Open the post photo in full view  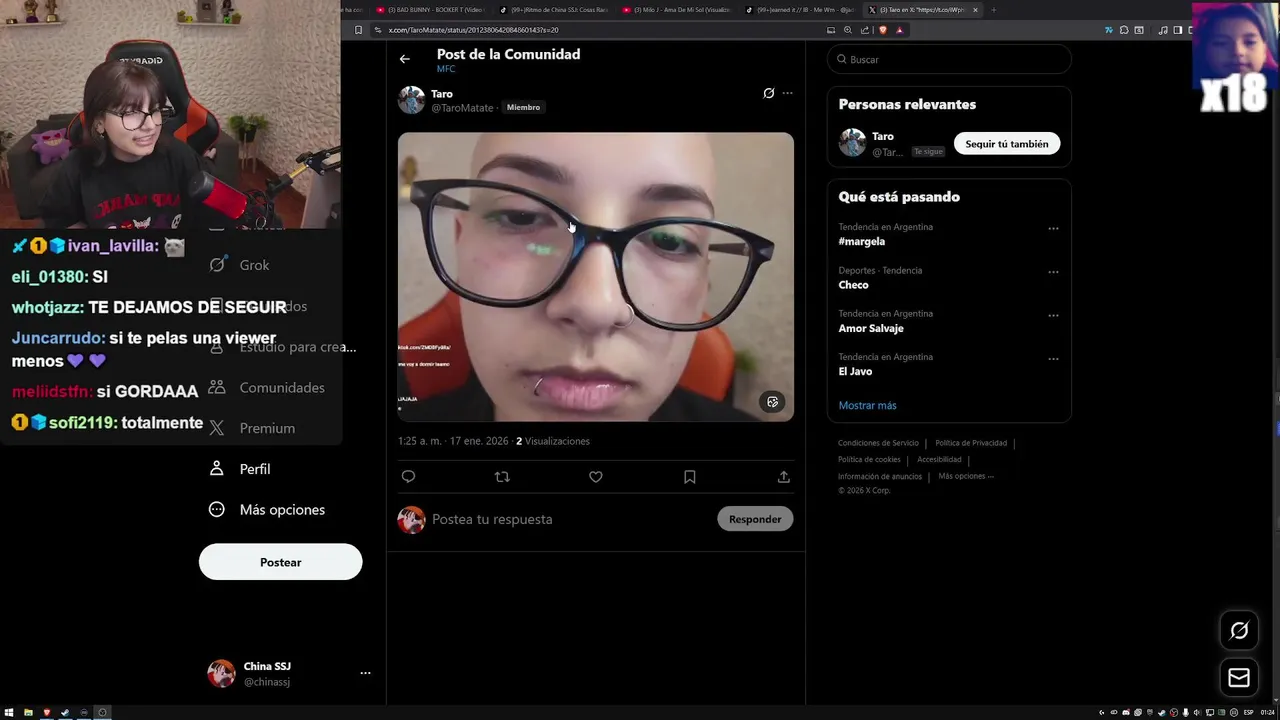[x=596, y=277]
